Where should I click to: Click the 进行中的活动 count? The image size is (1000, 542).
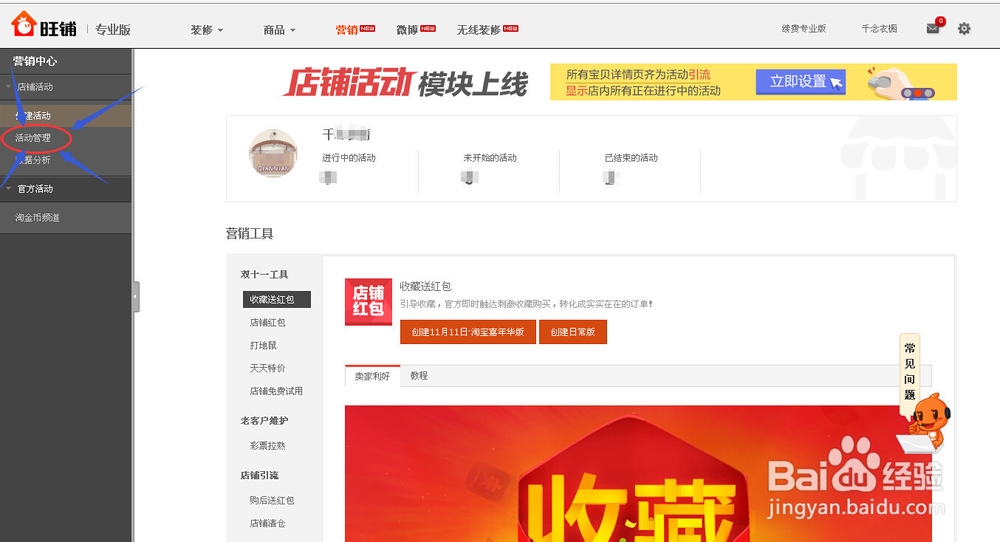[328, 177]
